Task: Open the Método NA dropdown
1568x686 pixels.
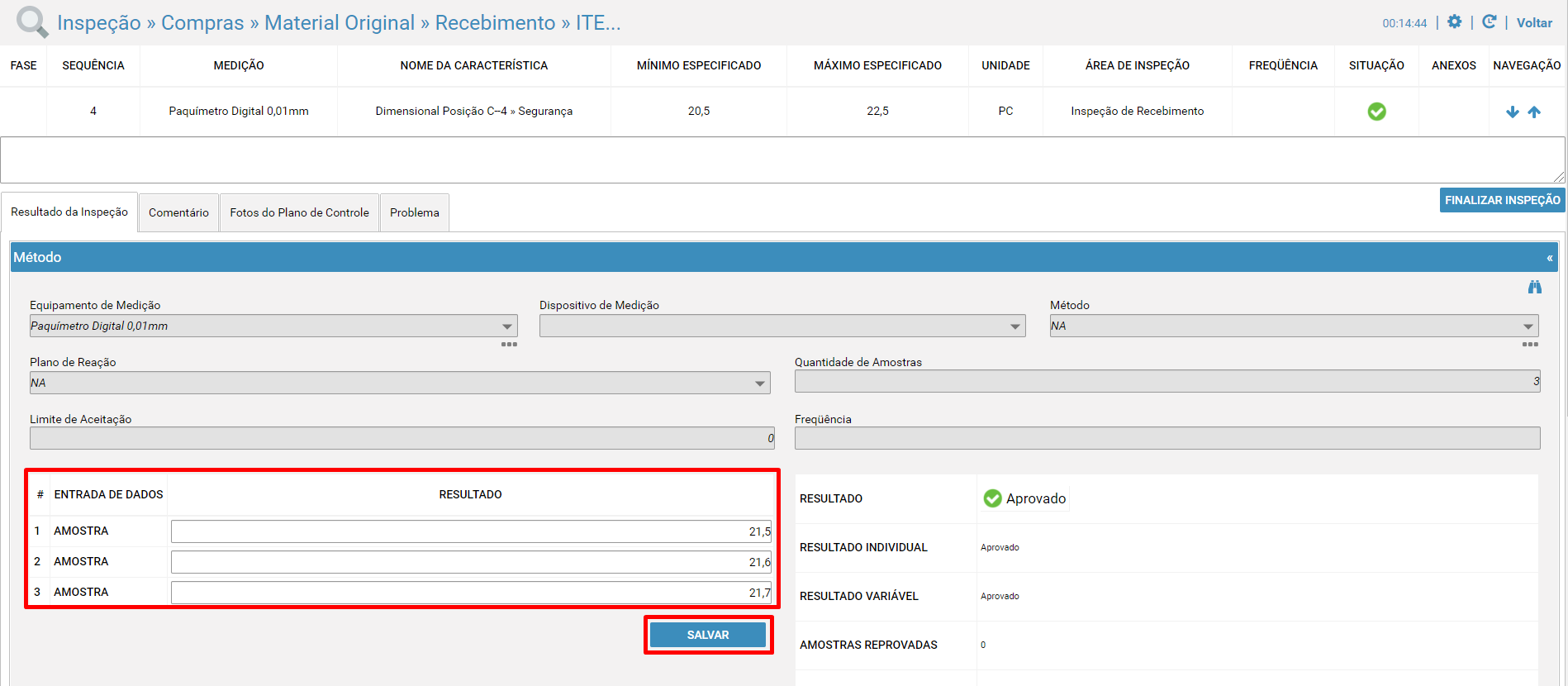Action: point(1294,326)
